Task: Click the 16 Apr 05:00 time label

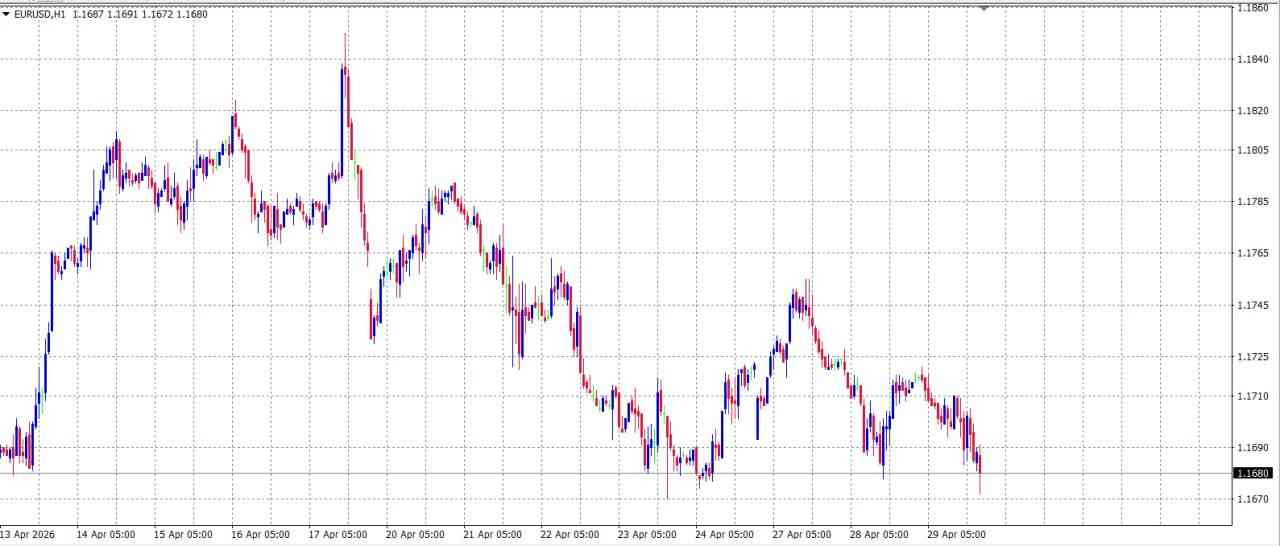Action: coord(260,535)
